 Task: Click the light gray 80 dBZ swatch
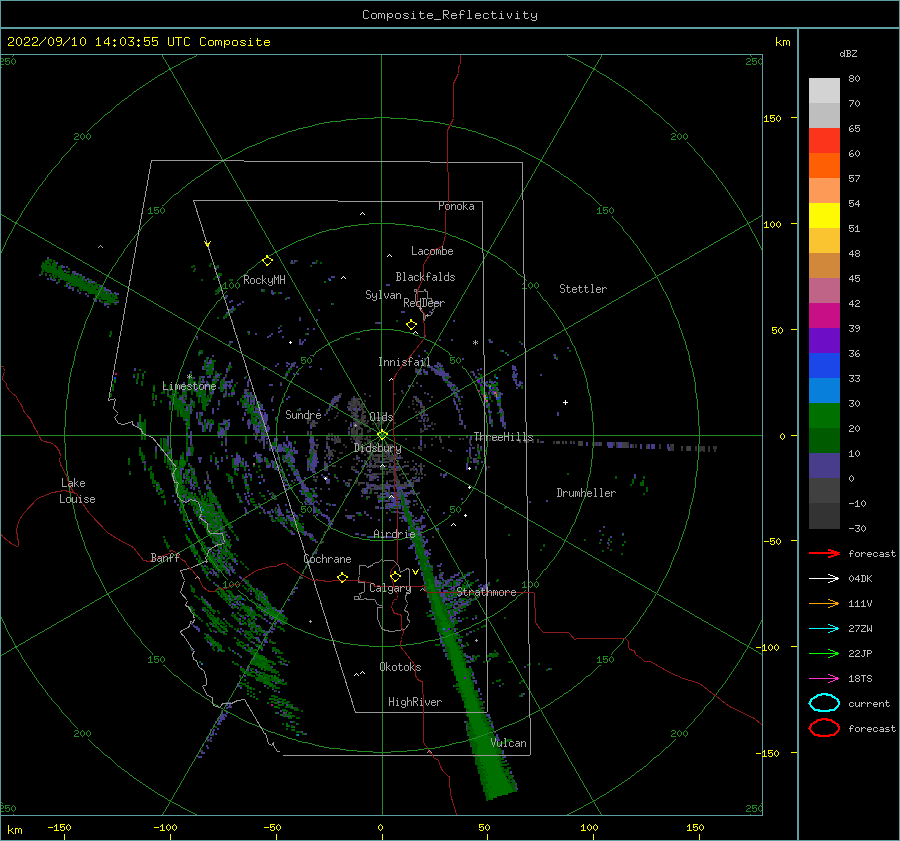(824, 90)
